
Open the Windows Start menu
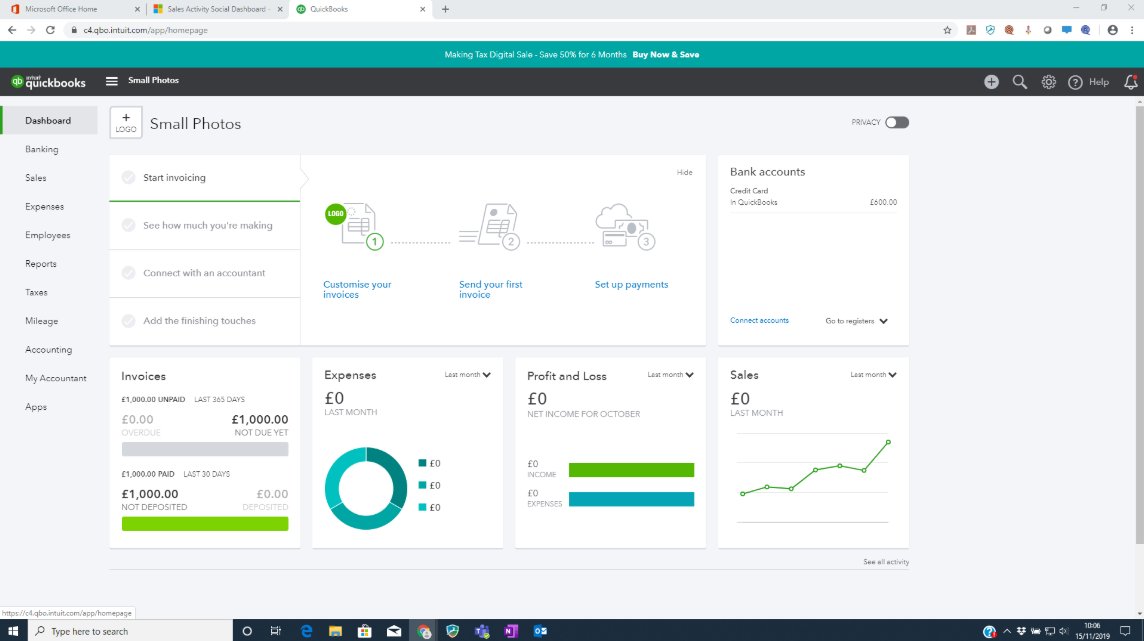(x=13, y=631)
